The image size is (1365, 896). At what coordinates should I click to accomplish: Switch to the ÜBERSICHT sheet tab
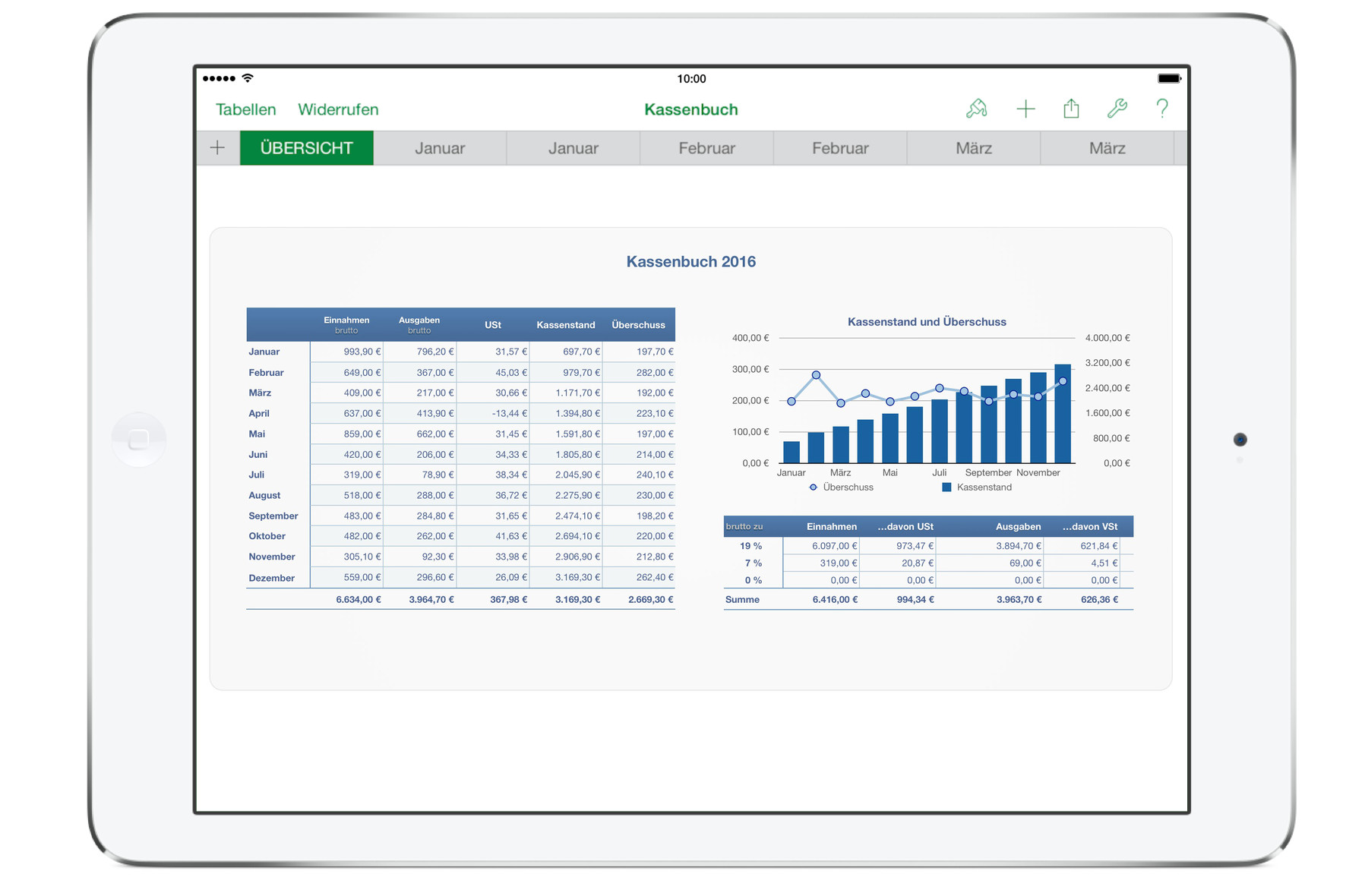coord(307,148)
